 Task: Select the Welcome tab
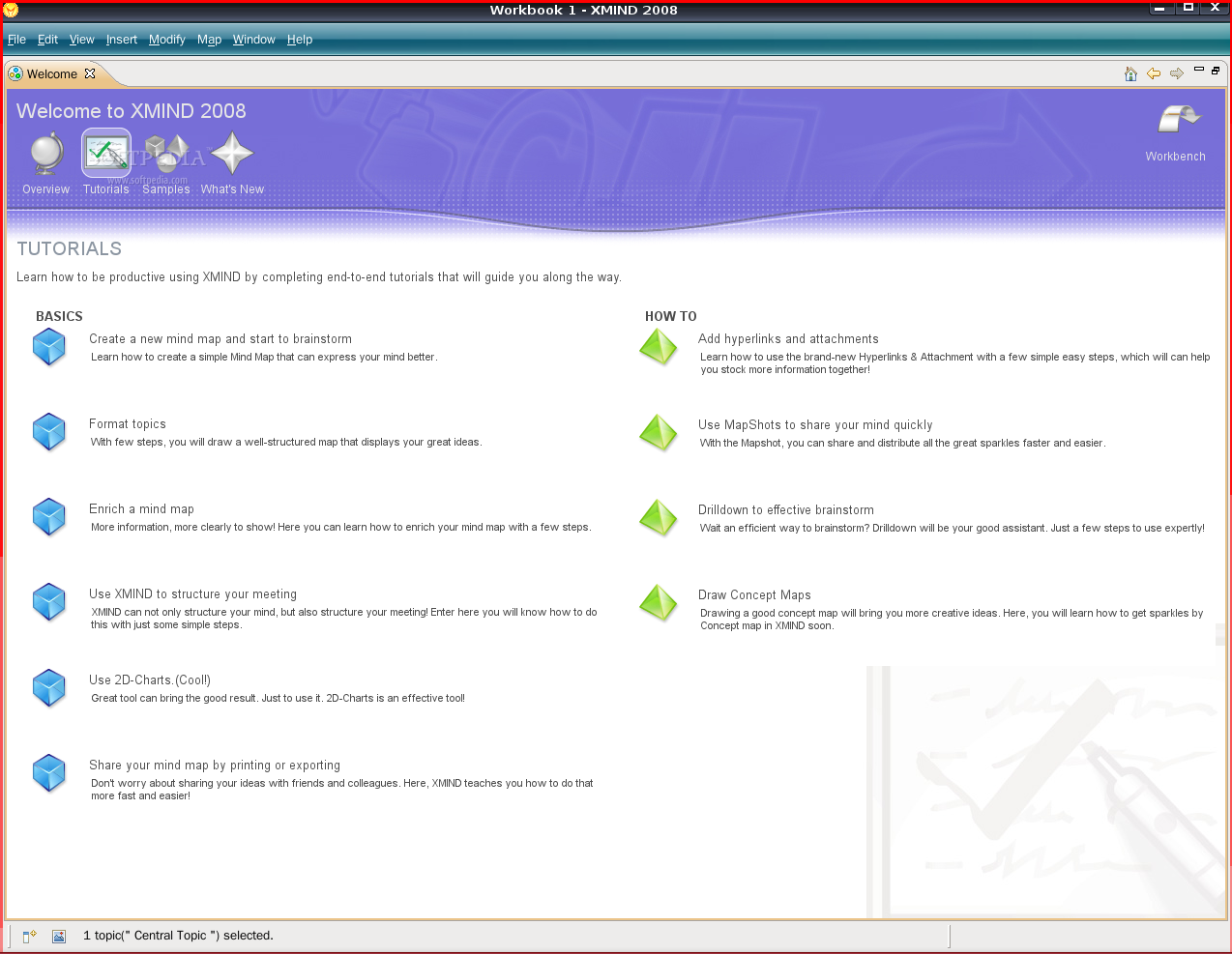pyautogui.click(x=52, y=73)
